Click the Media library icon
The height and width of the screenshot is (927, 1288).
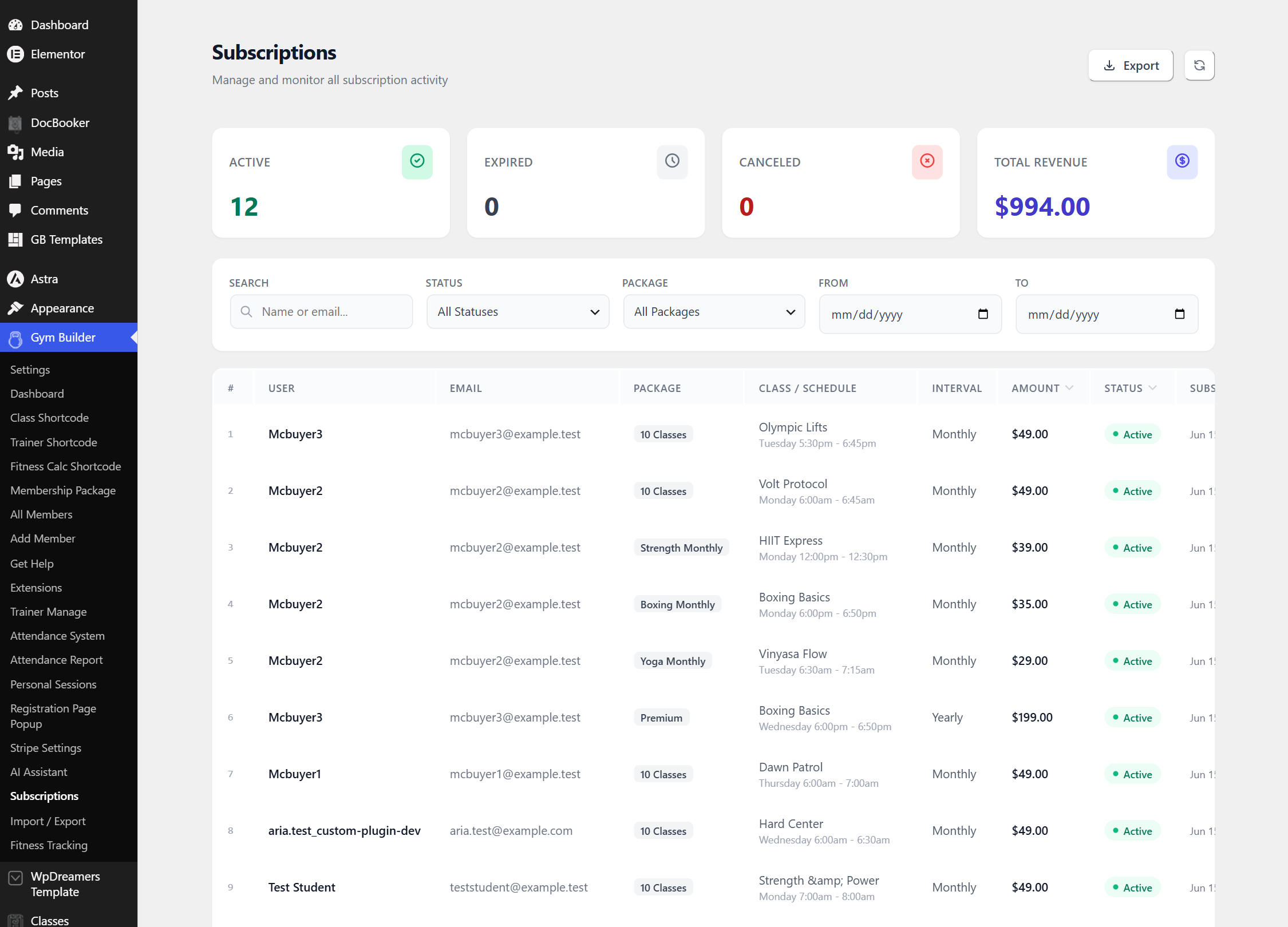pyautogui.click(x=15, y=152)
